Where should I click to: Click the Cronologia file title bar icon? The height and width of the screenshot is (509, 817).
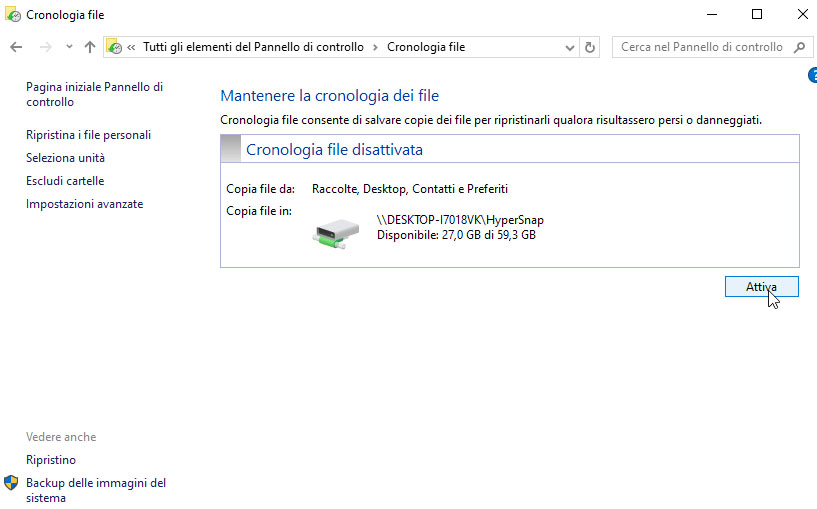pyautogui.click(x=12, y=15)
